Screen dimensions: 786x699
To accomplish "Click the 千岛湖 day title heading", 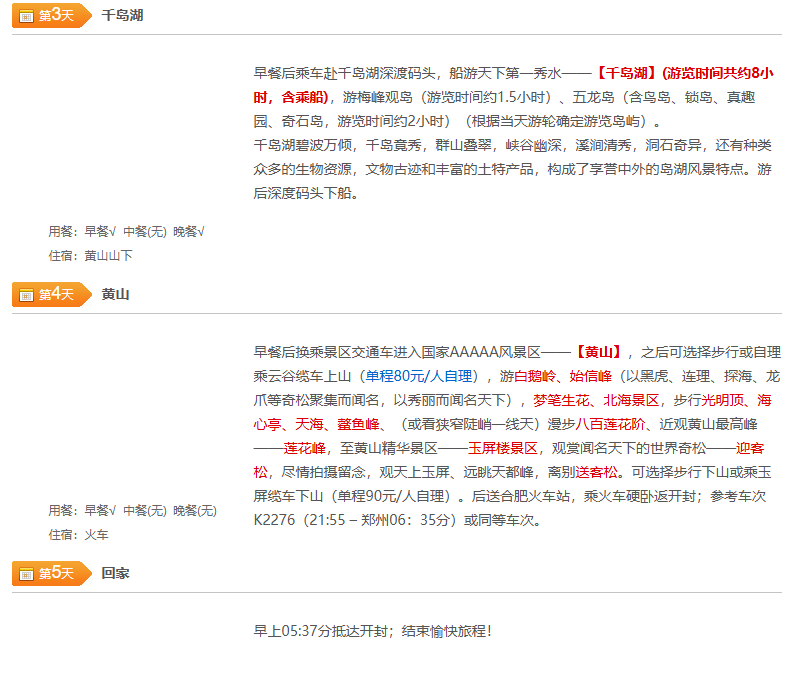I will [x=122, y=16].
